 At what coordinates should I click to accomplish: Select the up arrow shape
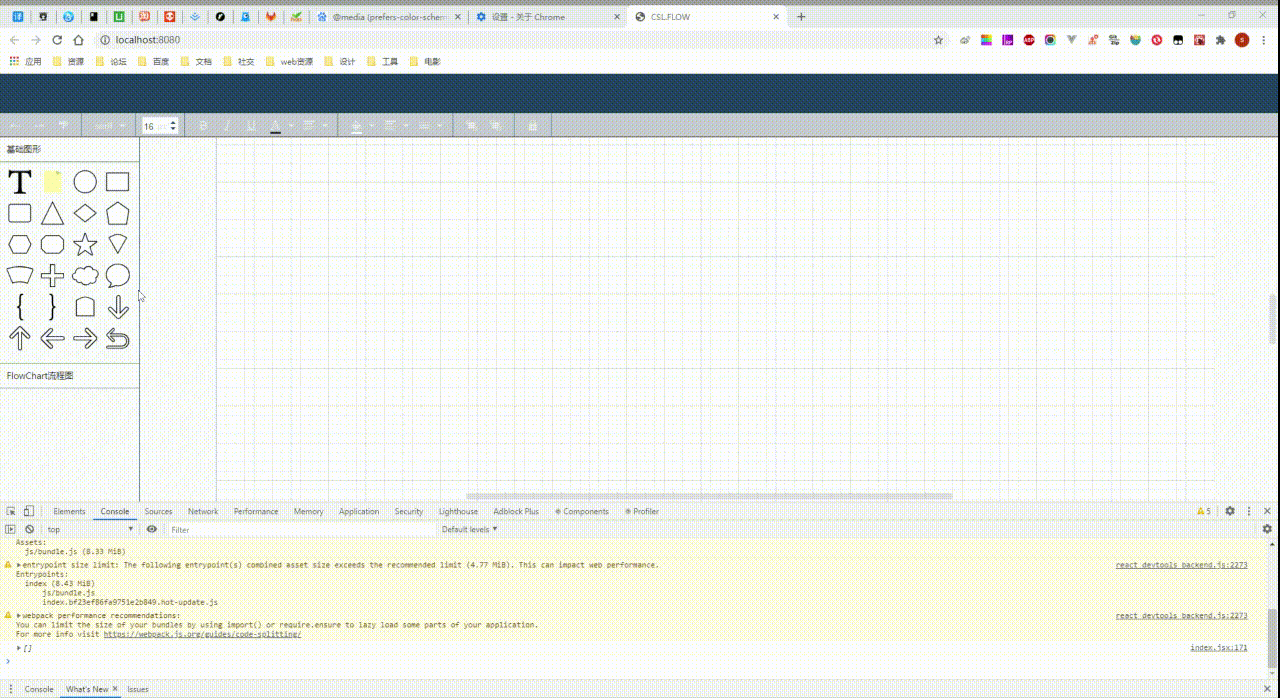click(20, 338)
